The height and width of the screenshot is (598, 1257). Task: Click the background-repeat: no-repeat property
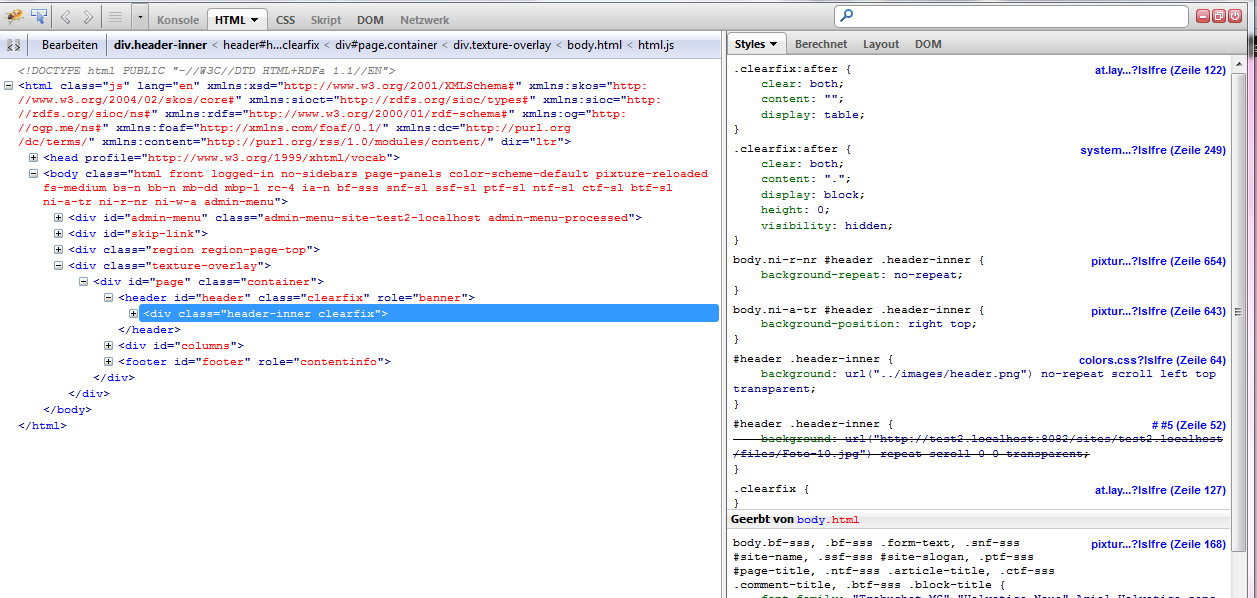861,274
